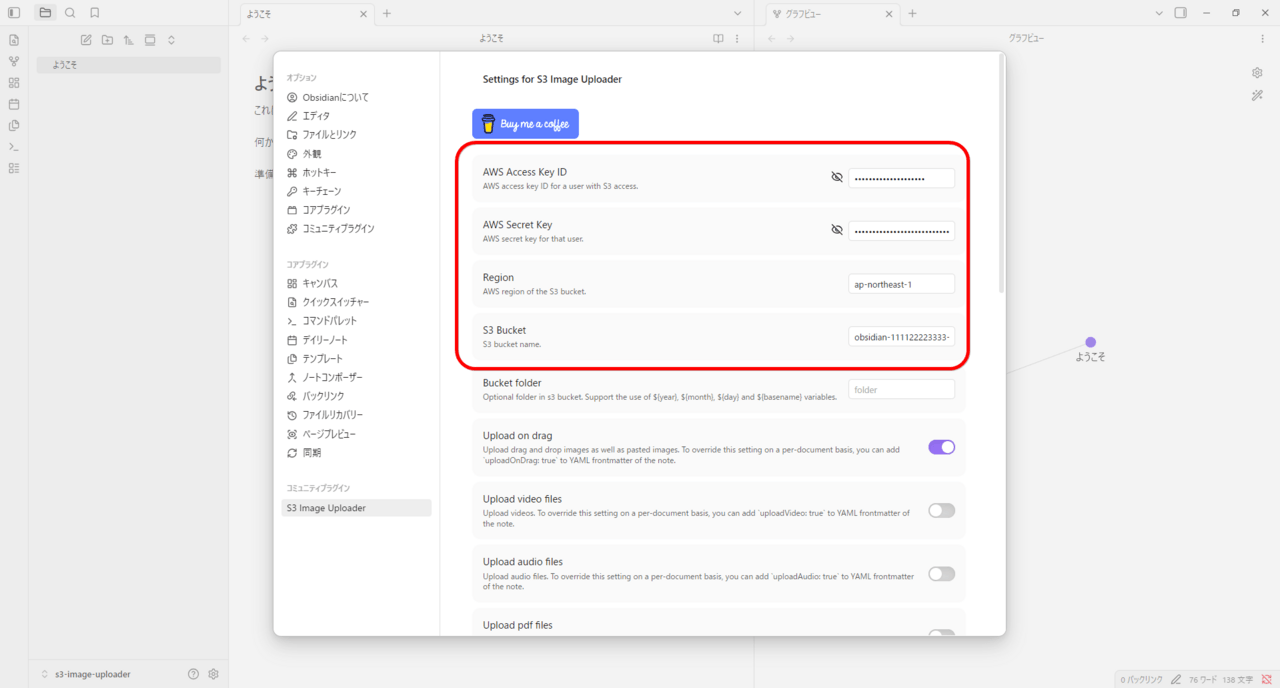Image resolution: width=1280 pixels, height=688 pixels.
Task: Add a new tab next to ようこそ
Action: (x=387, y=14)
